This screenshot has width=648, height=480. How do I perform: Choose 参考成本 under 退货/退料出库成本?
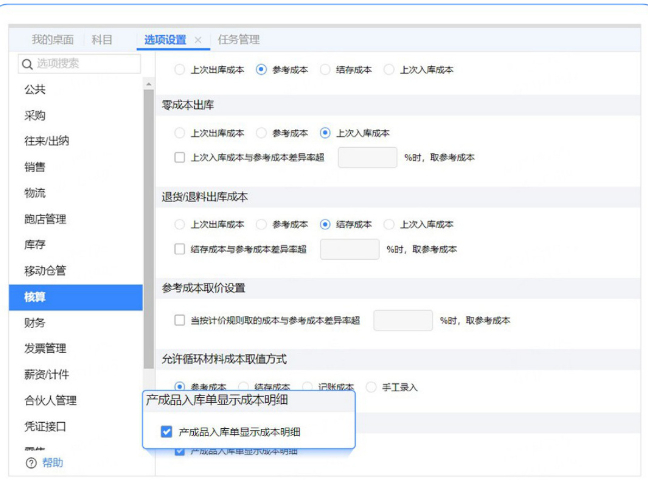(x=261, y=224)
